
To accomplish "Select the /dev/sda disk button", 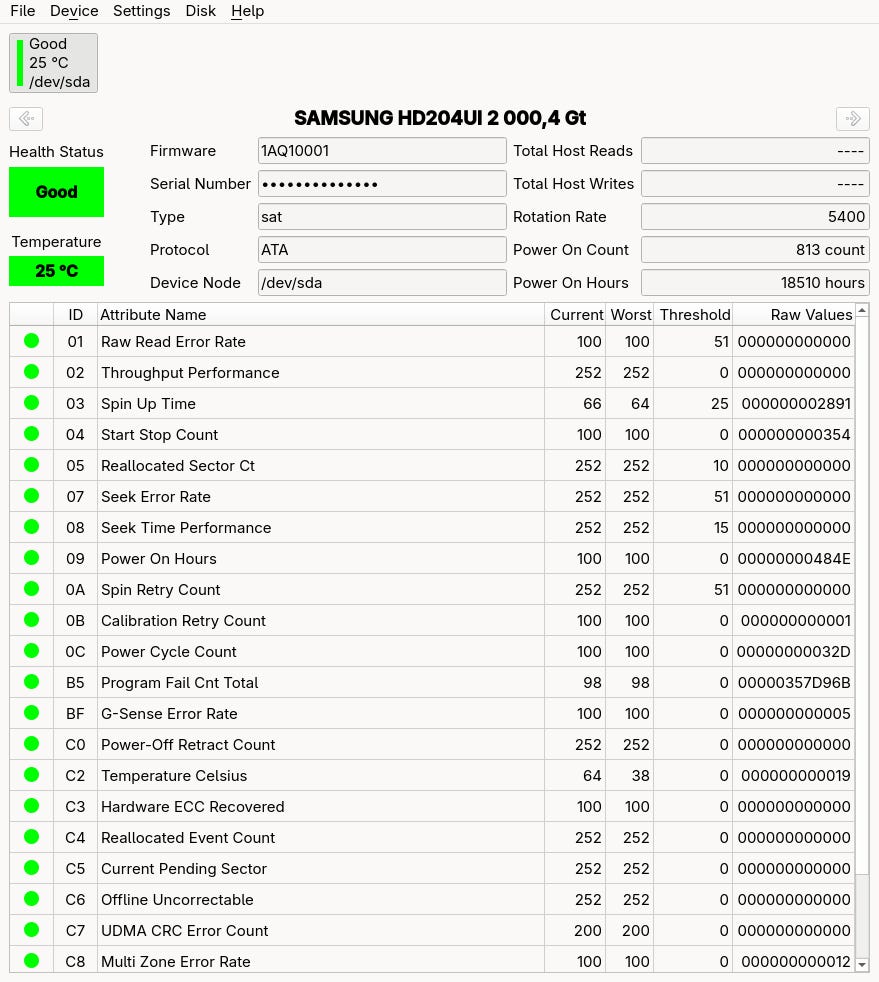I will pos(53,63).
